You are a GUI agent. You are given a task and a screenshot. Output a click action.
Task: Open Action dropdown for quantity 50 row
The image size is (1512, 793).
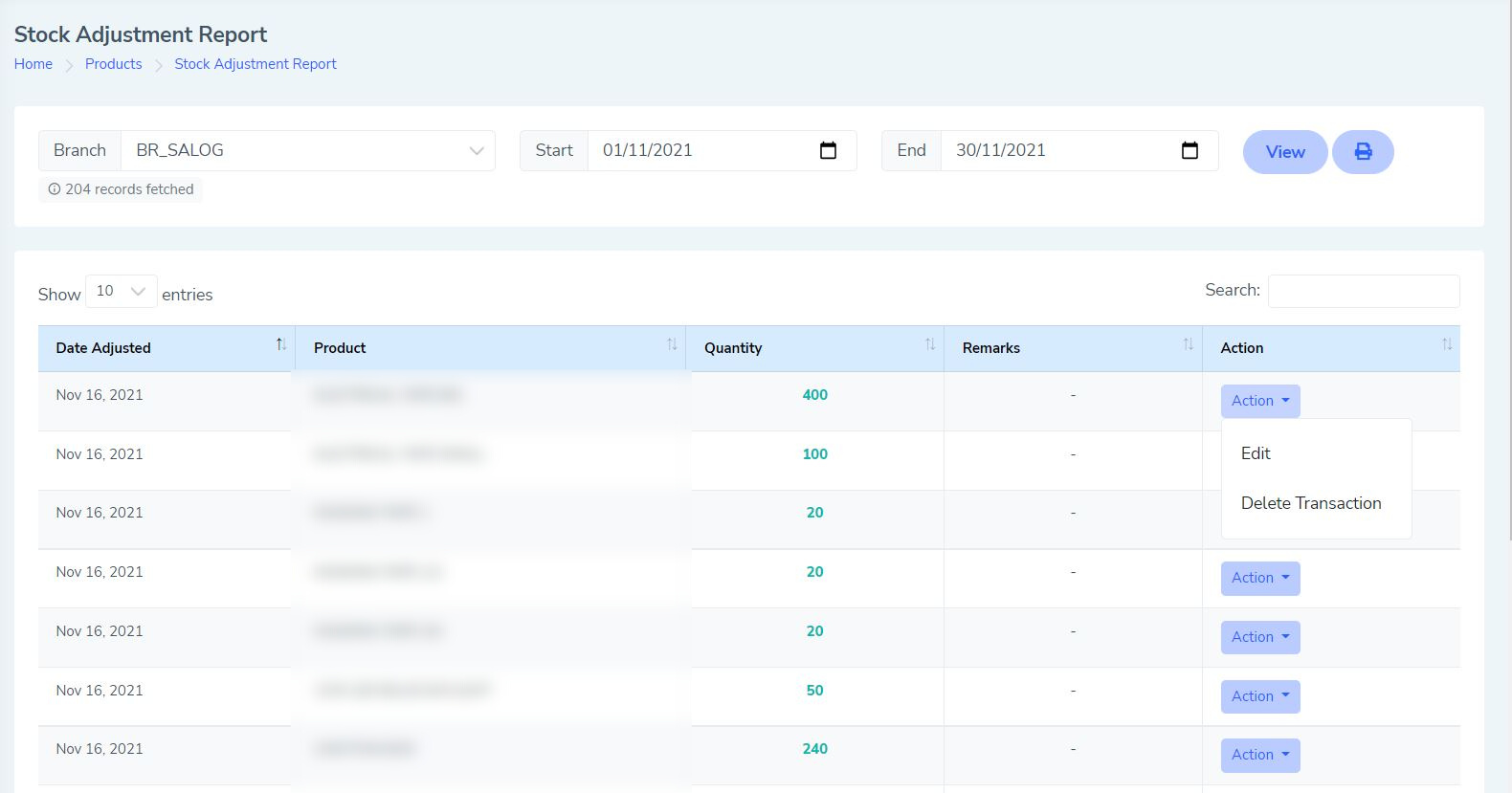tap(1260, 696)
